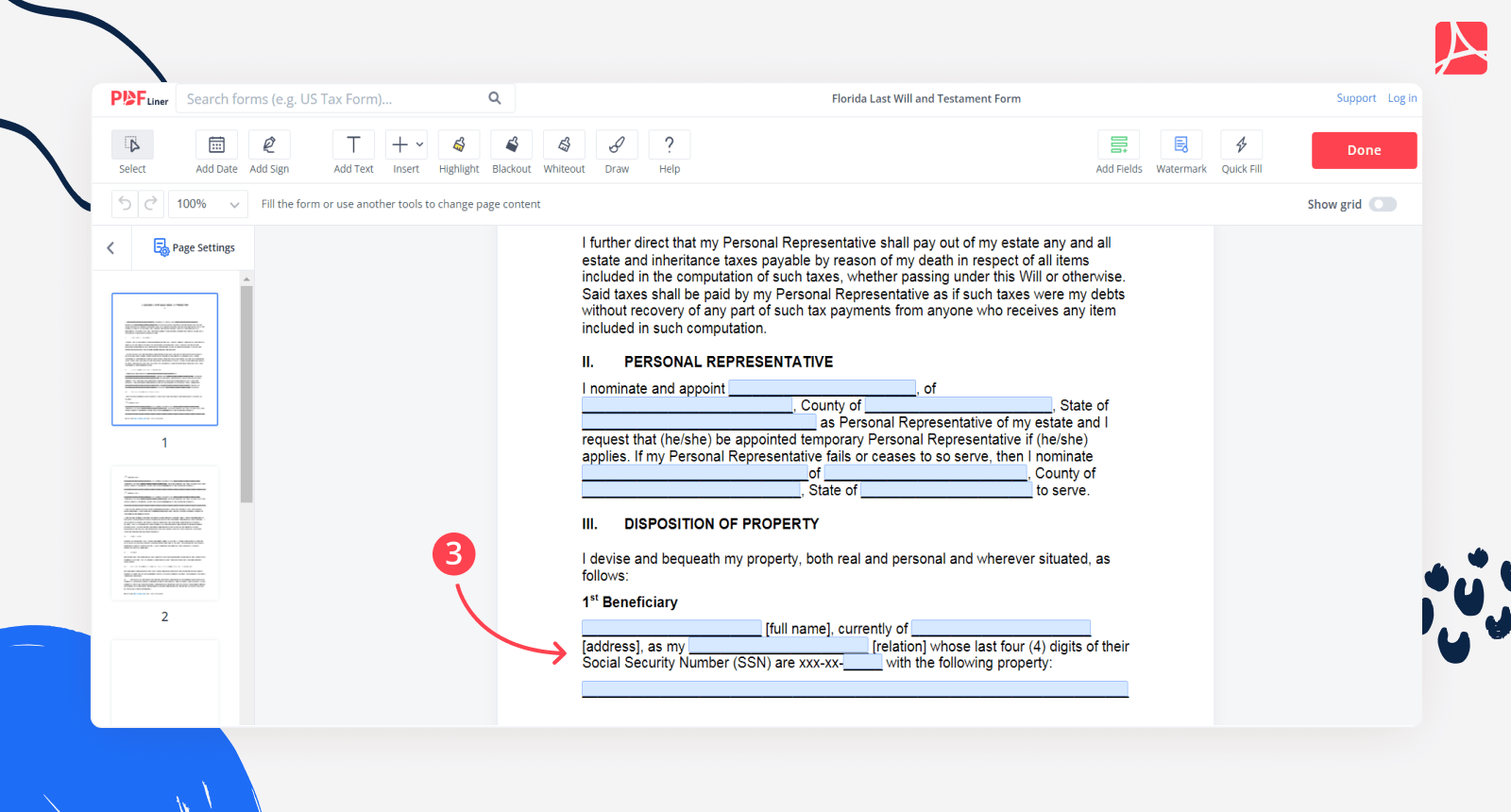Click the search magnifier icon
This screenshot has width=1511, height=812.
495,98
